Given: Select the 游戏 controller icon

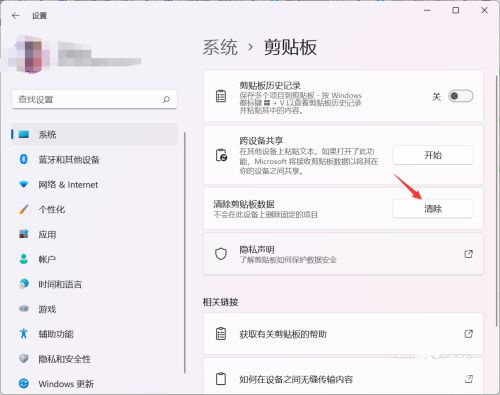Looking at the screenshot, I should (x=24, y=309).
